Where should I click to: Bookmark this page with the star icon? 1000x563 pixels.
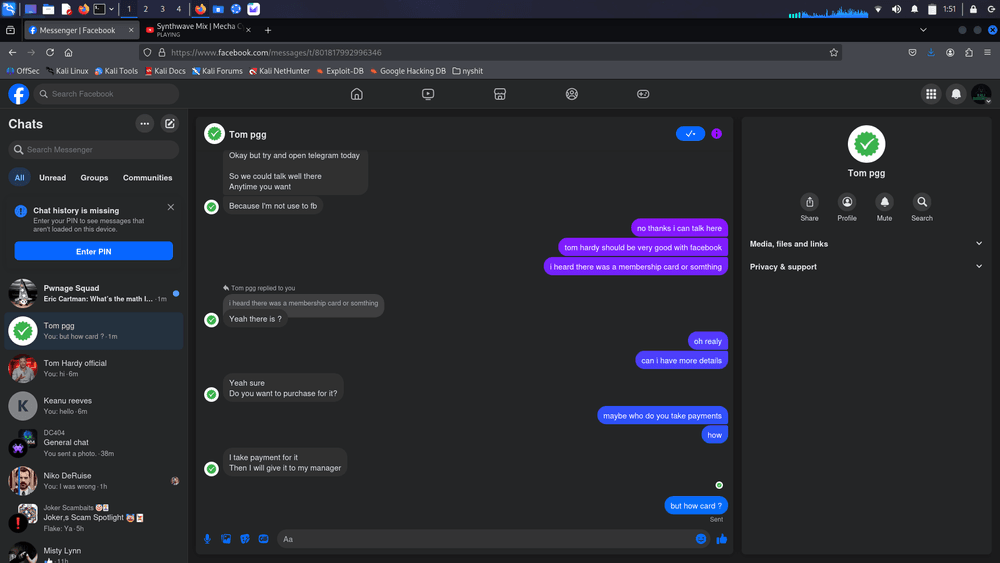pos(833,52)
